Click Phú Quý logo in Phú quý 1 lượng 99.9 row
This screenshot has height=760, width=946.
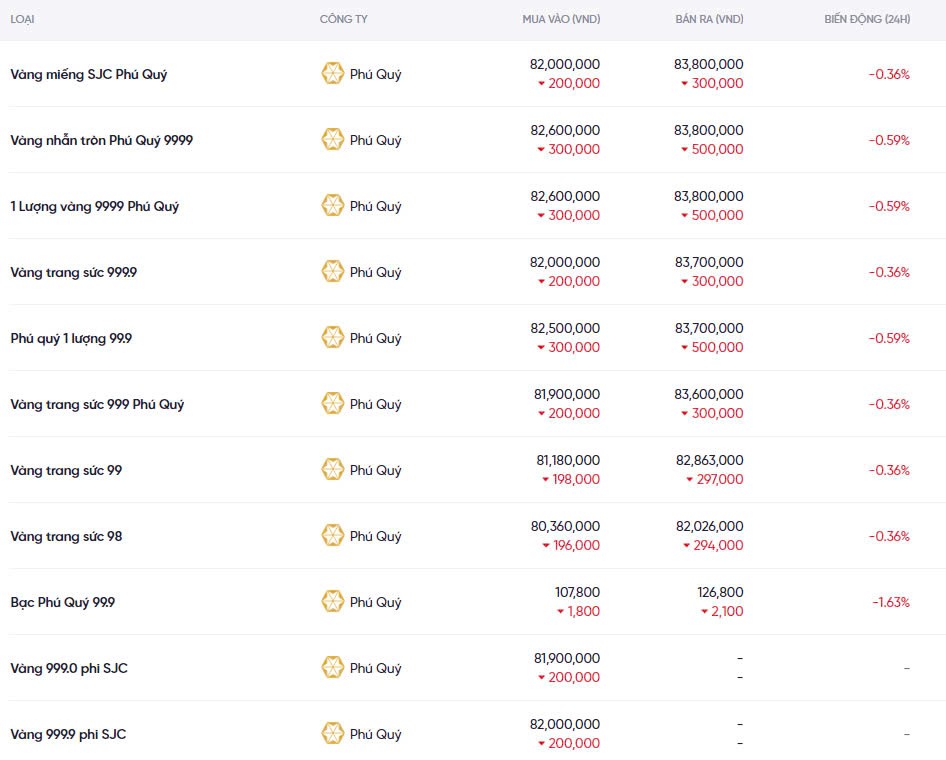pyautogui.click(x=332, y=338)
